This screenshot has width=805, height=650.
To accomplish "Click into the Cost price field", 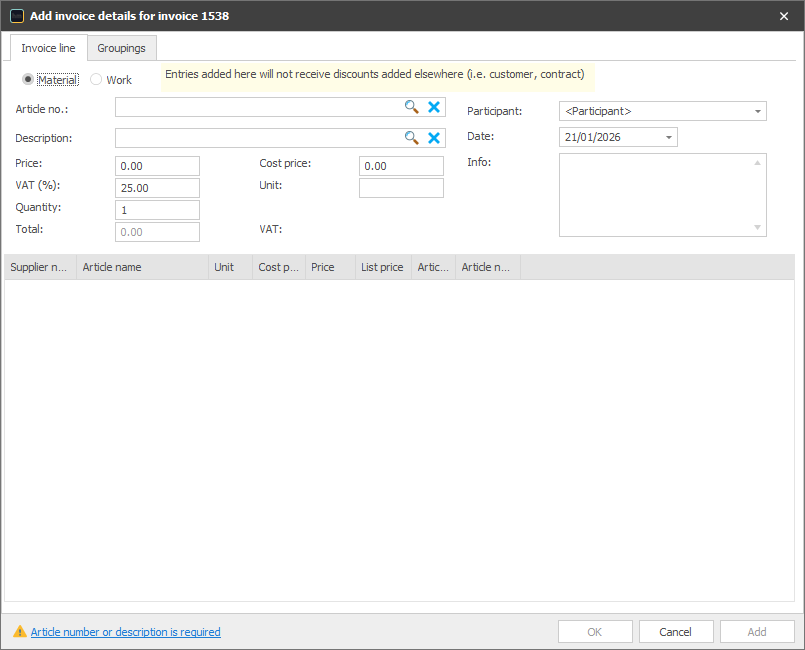I will (x=401, y=166).
